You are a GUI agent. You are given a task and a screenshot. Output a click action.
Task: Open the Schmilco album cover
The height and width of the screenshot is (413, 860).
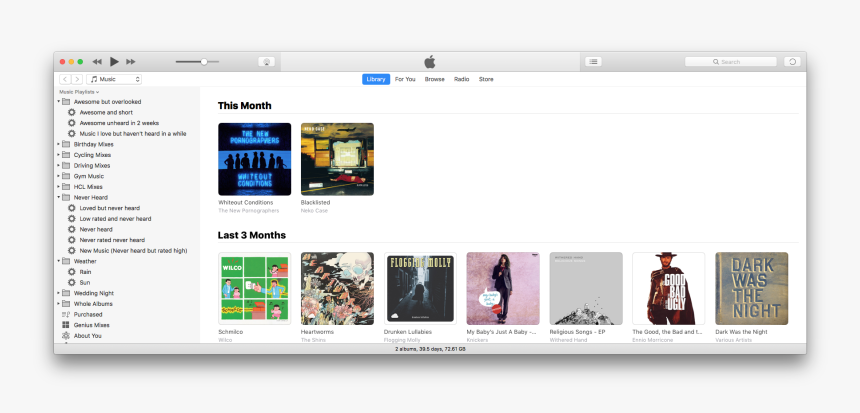tap(254, 288)
